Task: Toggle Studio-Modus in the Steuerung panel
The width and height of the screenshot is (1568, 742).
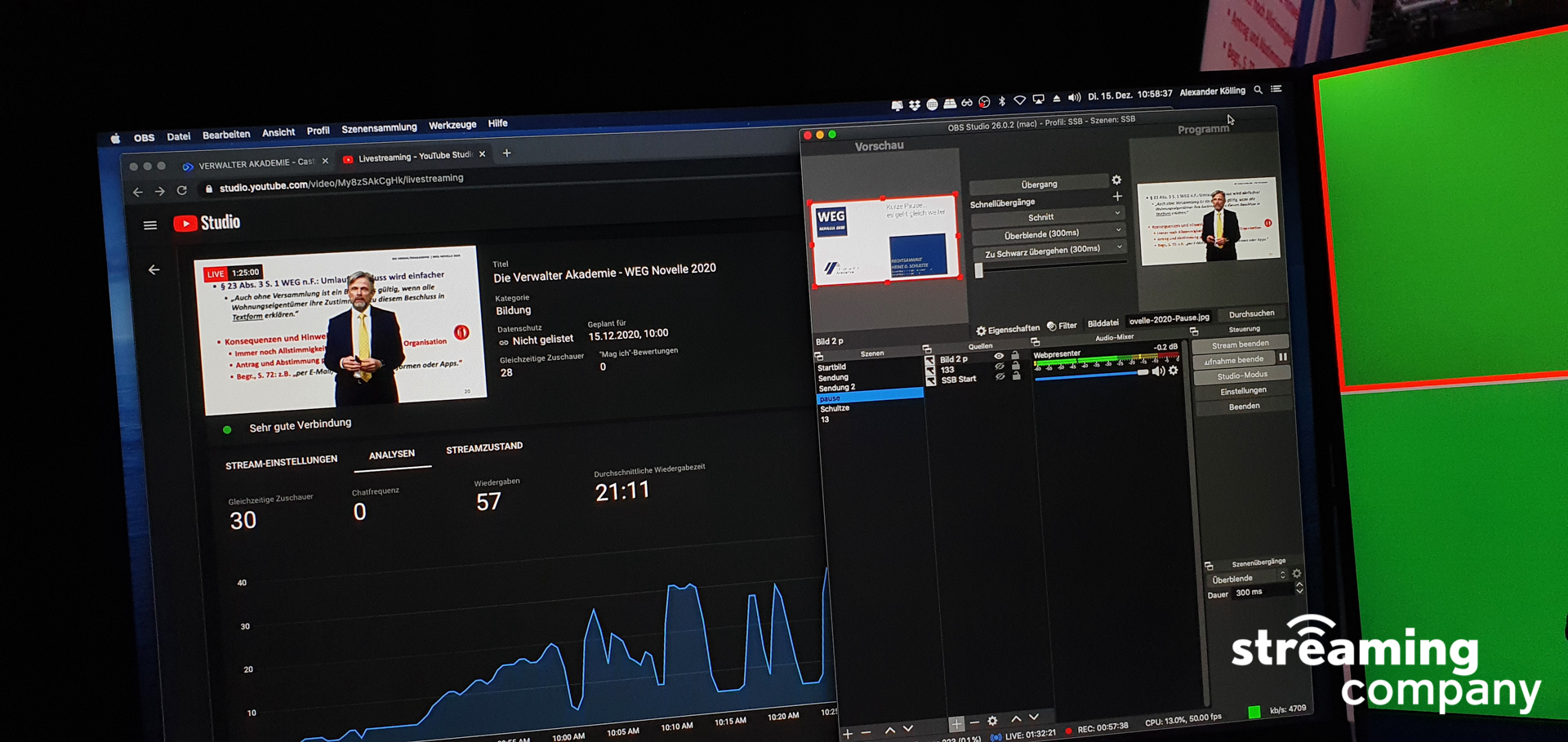Action: (x=1241, y=375)
